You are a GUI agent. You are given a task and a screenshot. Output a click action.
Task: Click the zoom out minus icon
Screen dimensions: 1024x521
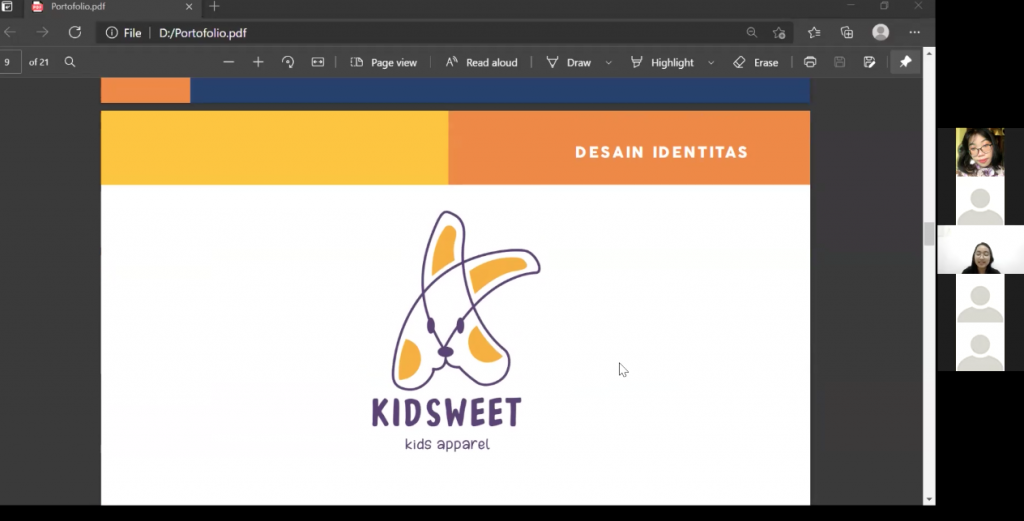(228, 62)
